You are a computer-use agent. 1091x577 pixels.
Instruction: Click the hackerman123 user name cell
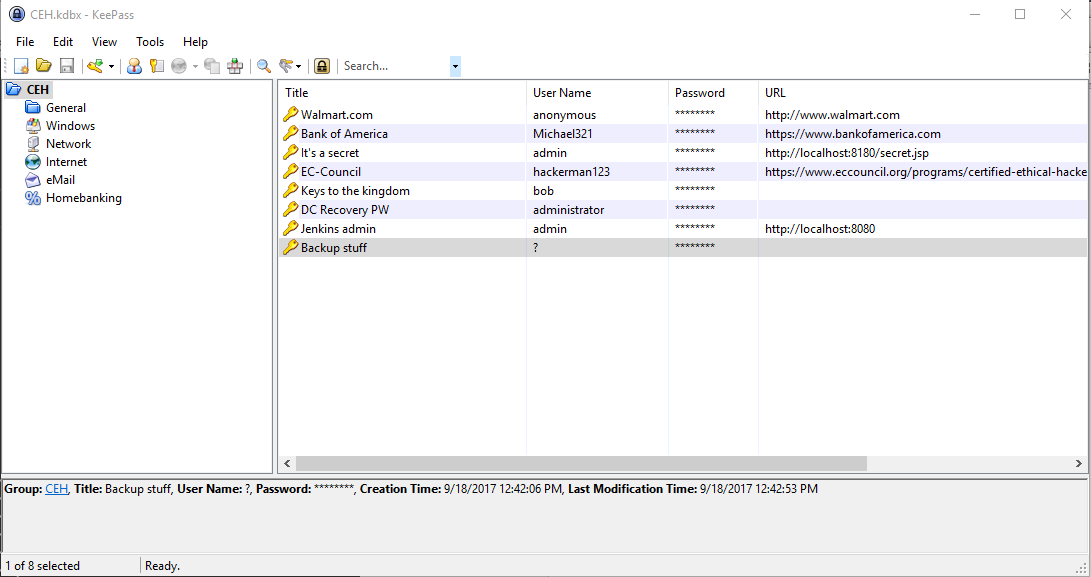pyautogui.click(x=571, y=172)
